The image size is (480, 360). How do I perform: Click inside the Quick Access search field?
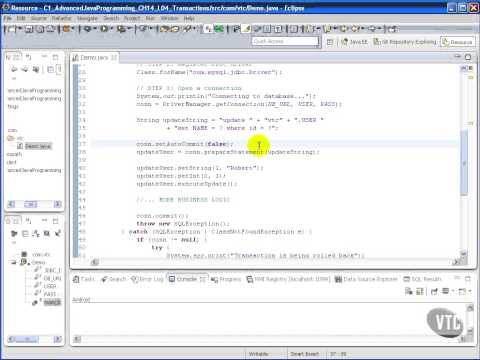tap(285, 41)
